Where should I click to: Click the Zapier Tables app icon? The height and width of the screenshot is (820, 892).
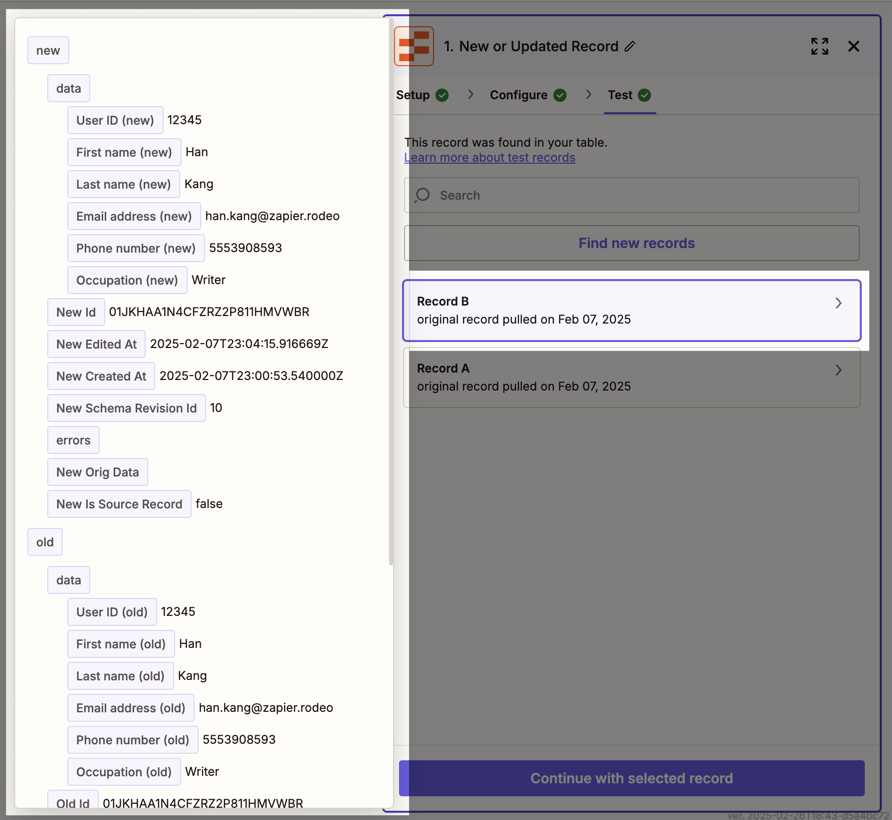[414, 46]
